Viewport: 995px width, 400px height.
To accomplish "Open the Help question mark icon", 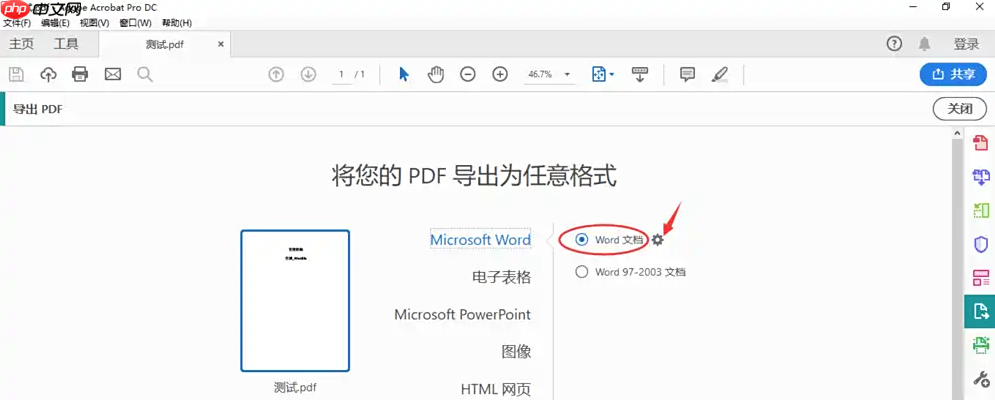I will click(894, 44).
